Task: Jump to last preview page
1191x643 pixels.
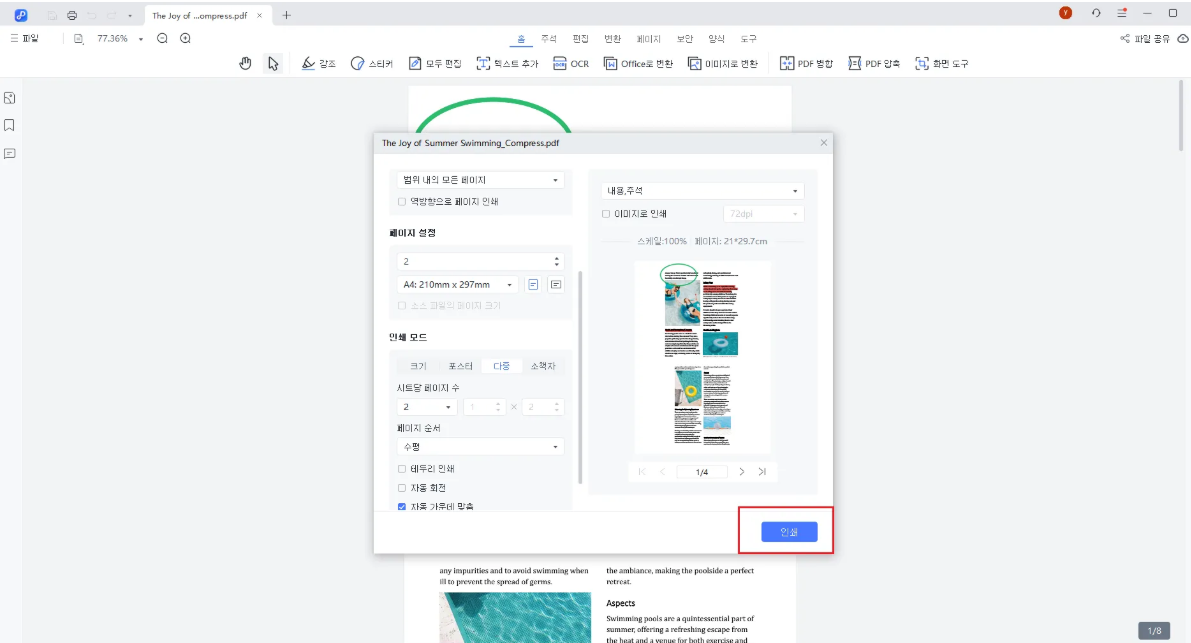Action: pos(762,471)
